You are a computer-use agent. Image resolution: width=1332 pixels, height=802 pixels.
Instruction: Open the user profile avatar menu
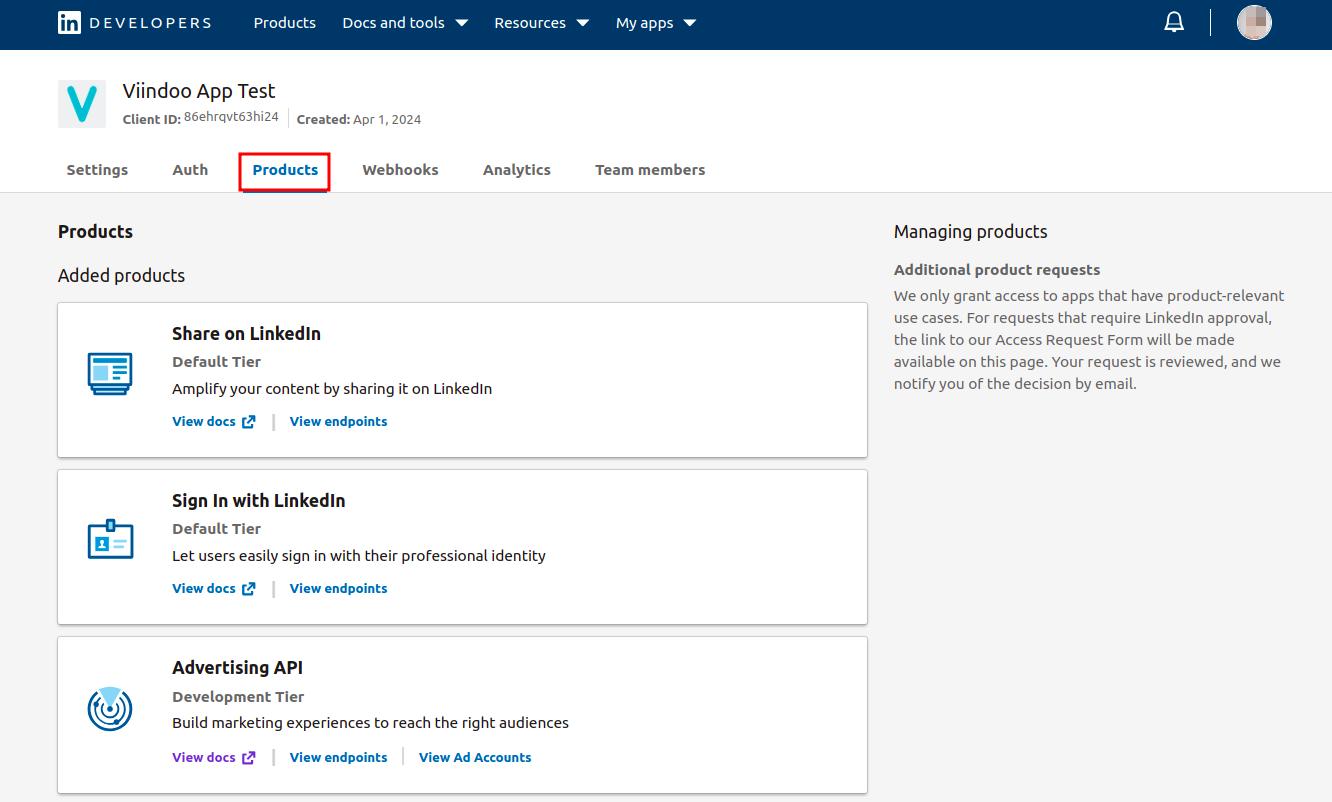[x=1254, y=22]
